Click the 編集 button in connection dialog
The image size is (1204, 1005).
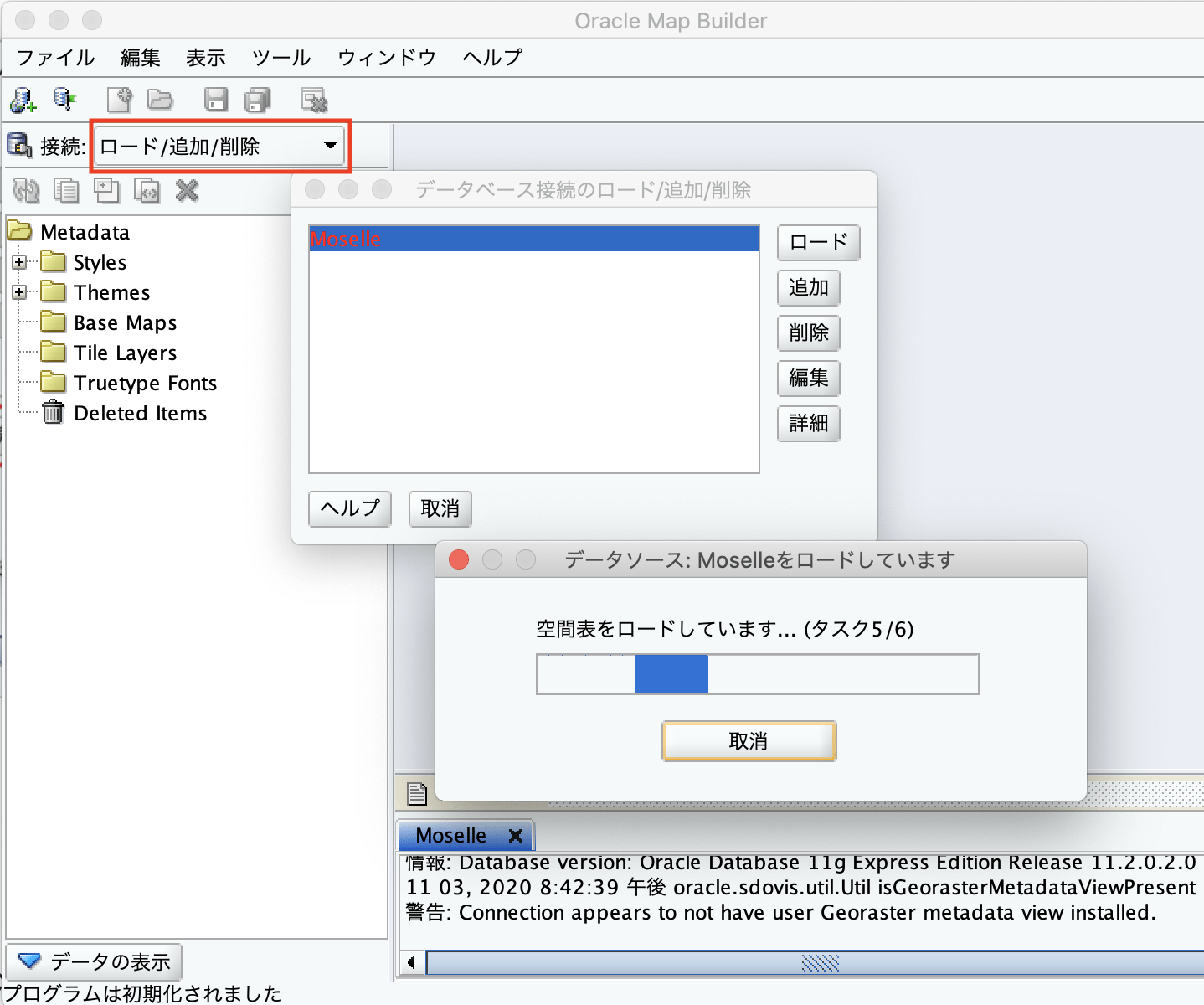coord(808,378)
